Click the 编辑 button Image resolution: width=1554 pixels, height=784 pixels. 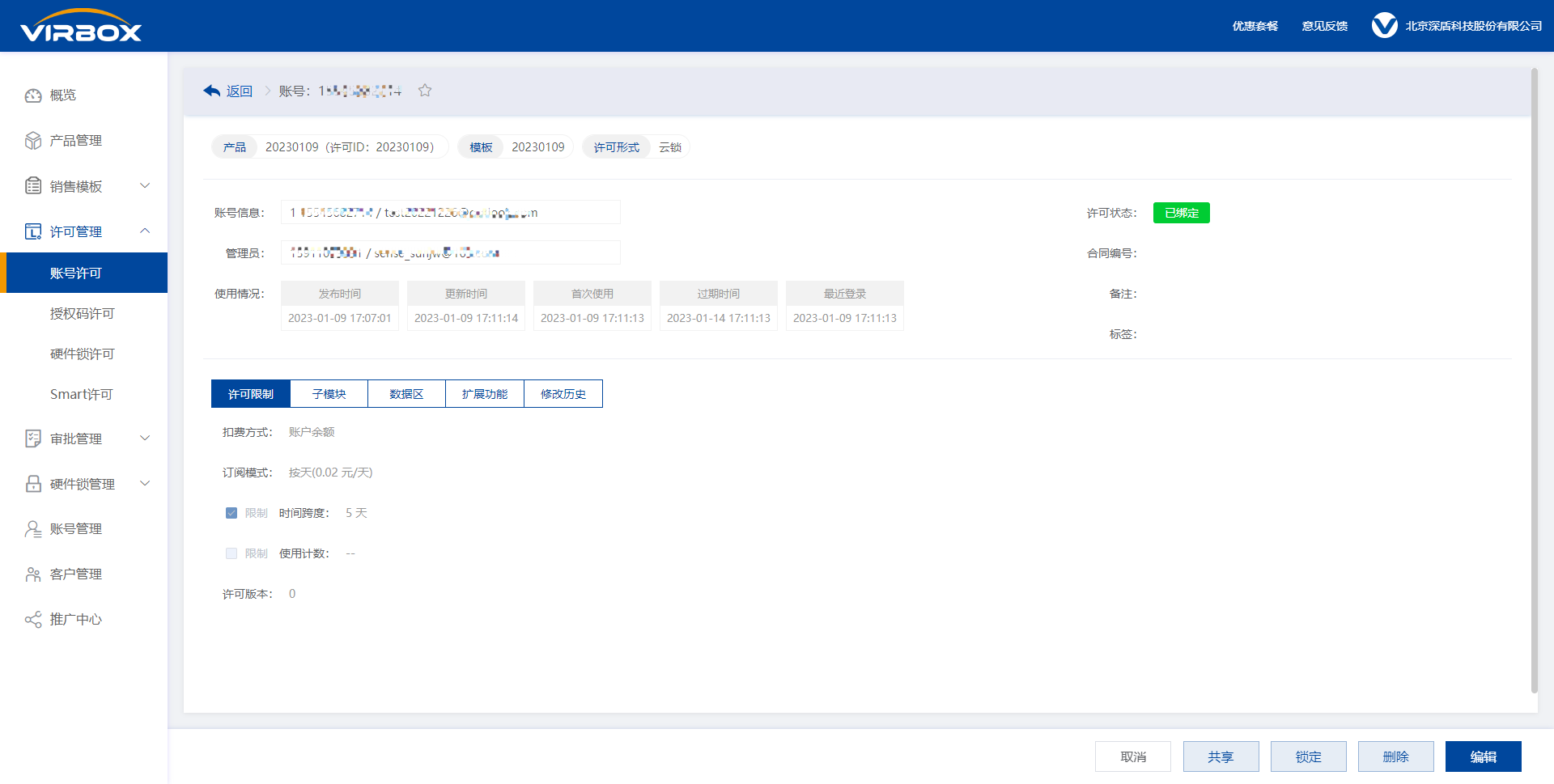point(1483,757)
